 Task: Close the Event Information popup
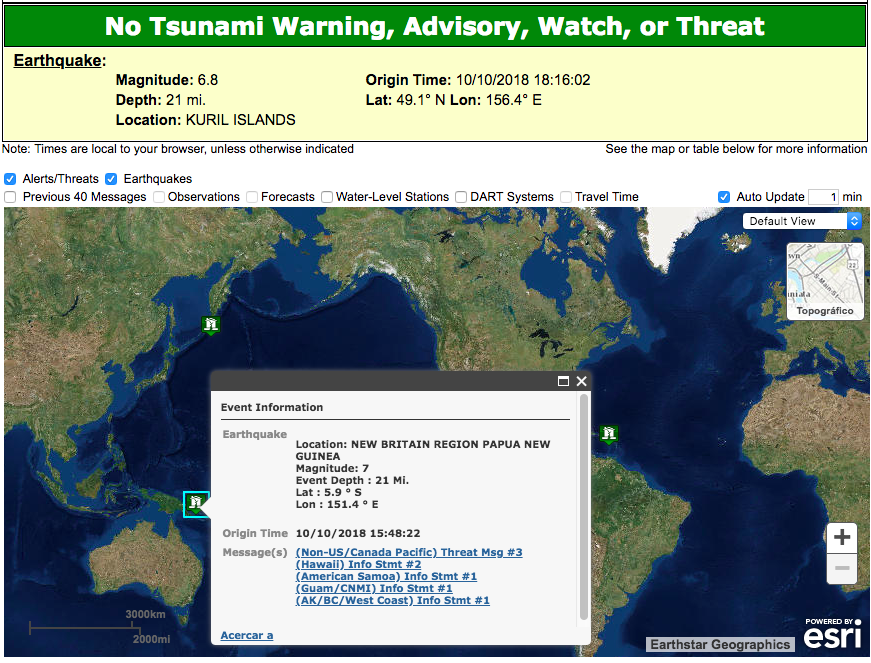581,381
